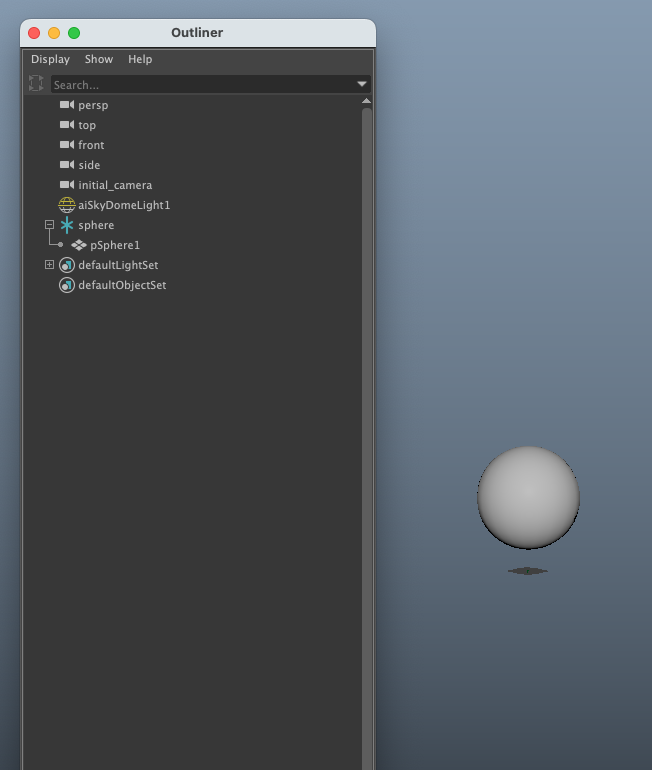Click the Outliner scroll-up arrow

366,101
